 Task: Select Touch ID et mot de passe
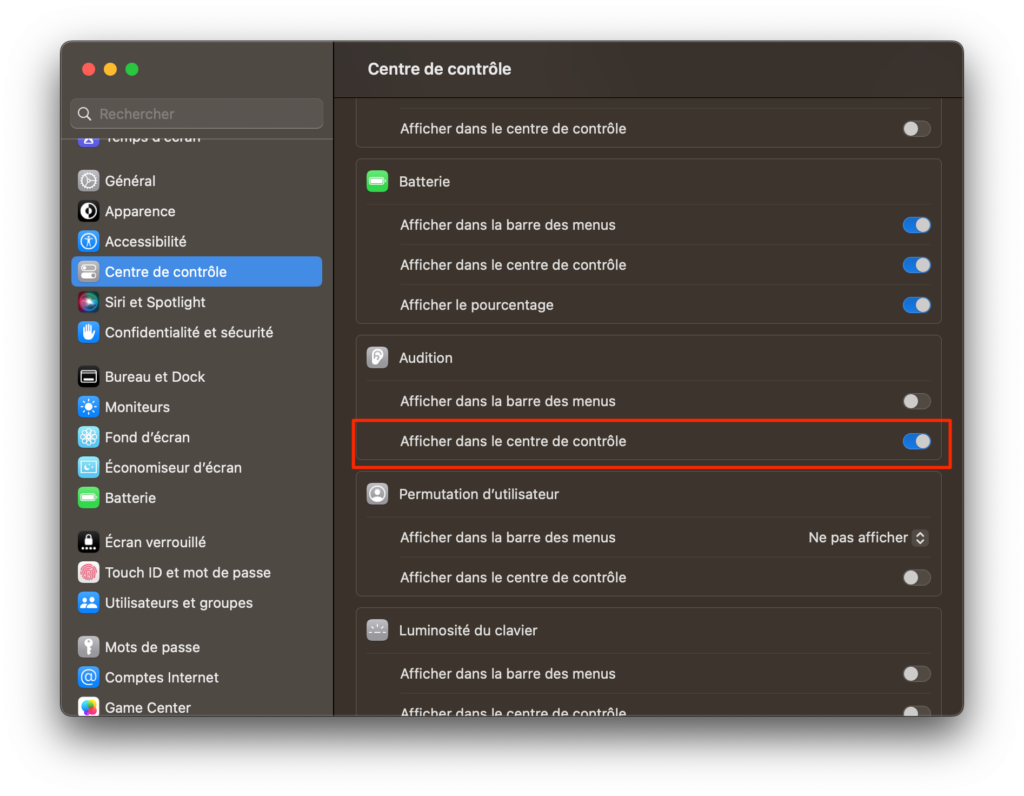click(197, 572)
